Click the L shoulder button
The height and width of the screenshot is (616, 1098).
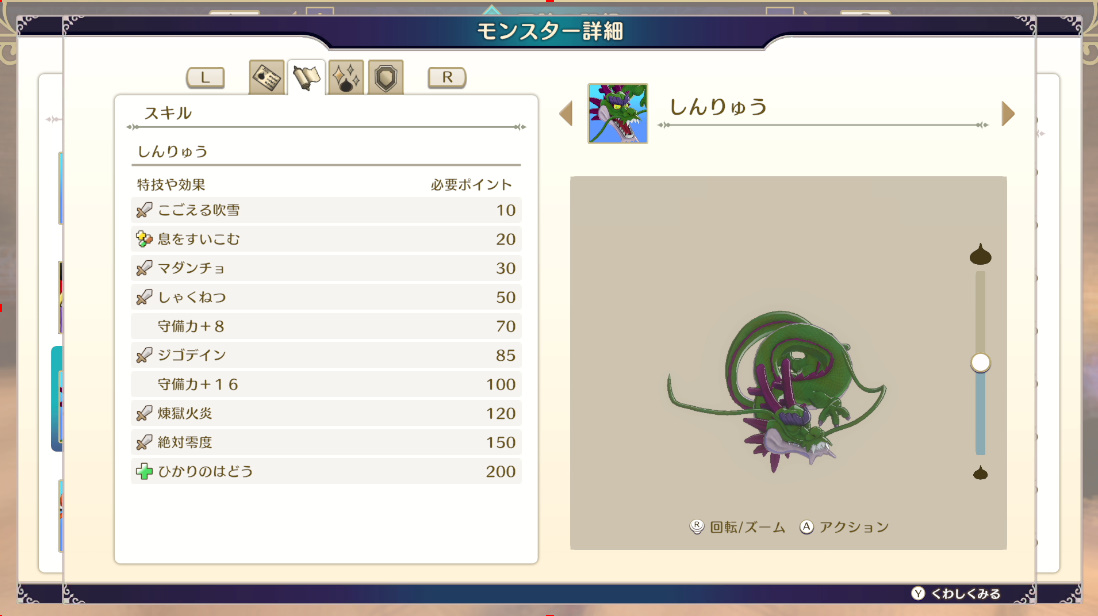(205, 78)
